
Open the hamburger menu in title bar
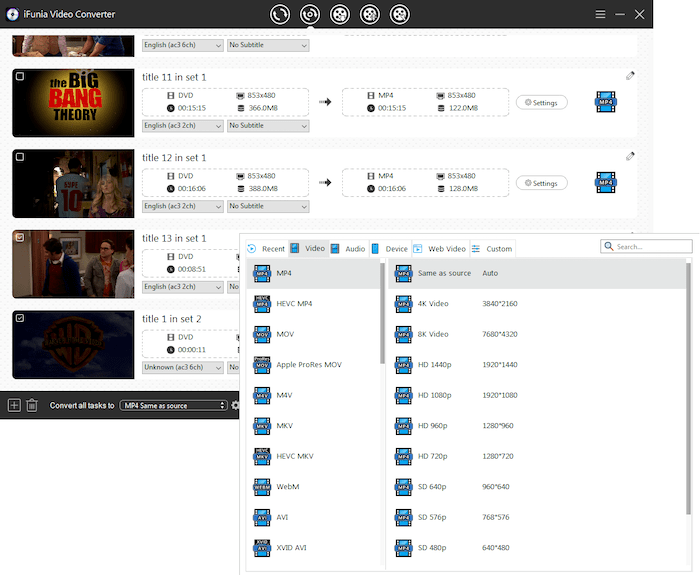[x=600, y=15]
